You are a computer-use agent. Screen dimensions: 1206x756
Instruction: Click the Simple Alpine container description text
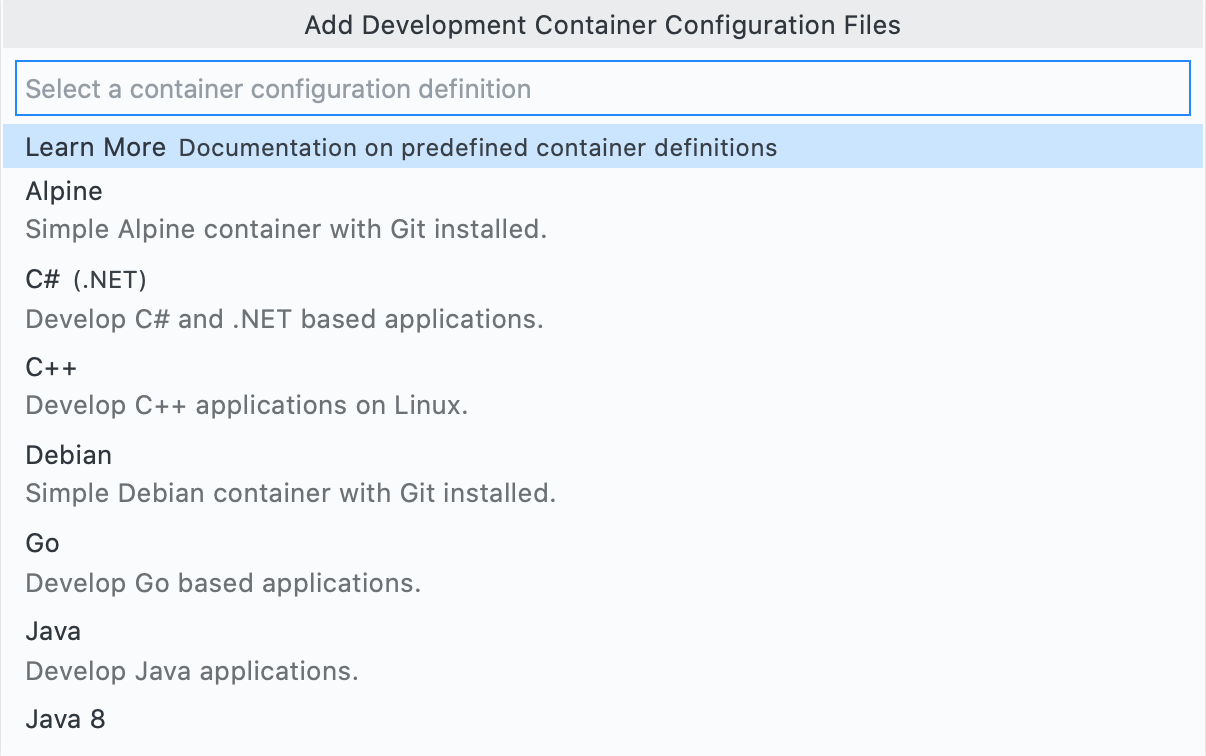[286, 229]
